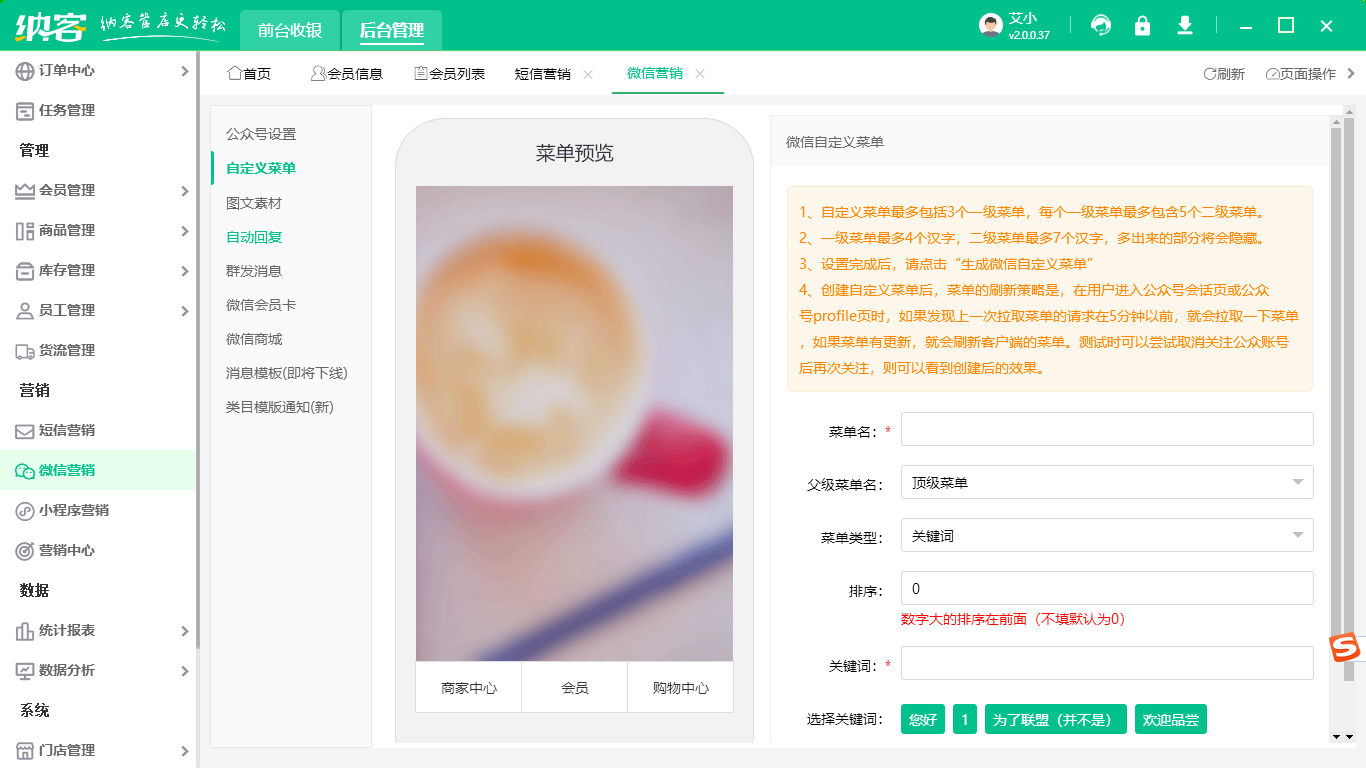Click the Sogou input method icon

[1345, 648]
